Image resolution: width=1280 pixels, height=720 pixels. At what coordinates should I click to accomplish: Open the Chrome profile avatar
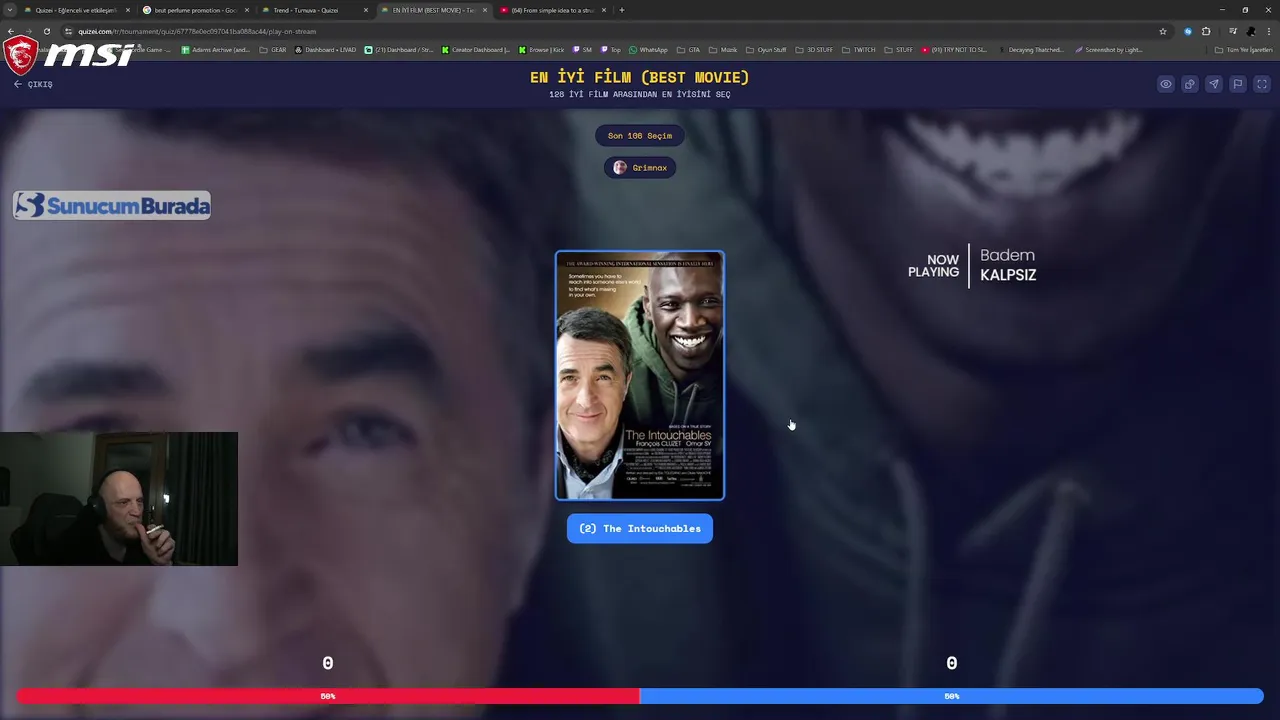pos(1251,31)
